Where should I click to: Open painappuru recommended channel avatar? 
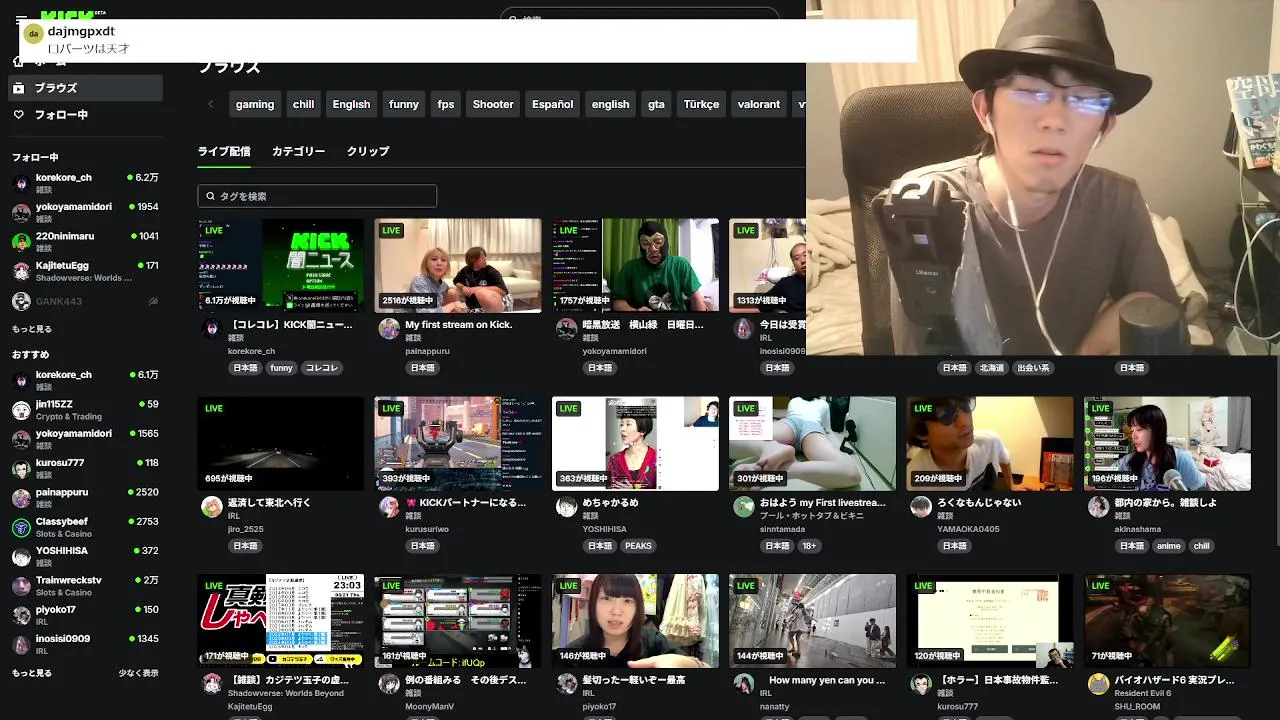click(20, 498)
